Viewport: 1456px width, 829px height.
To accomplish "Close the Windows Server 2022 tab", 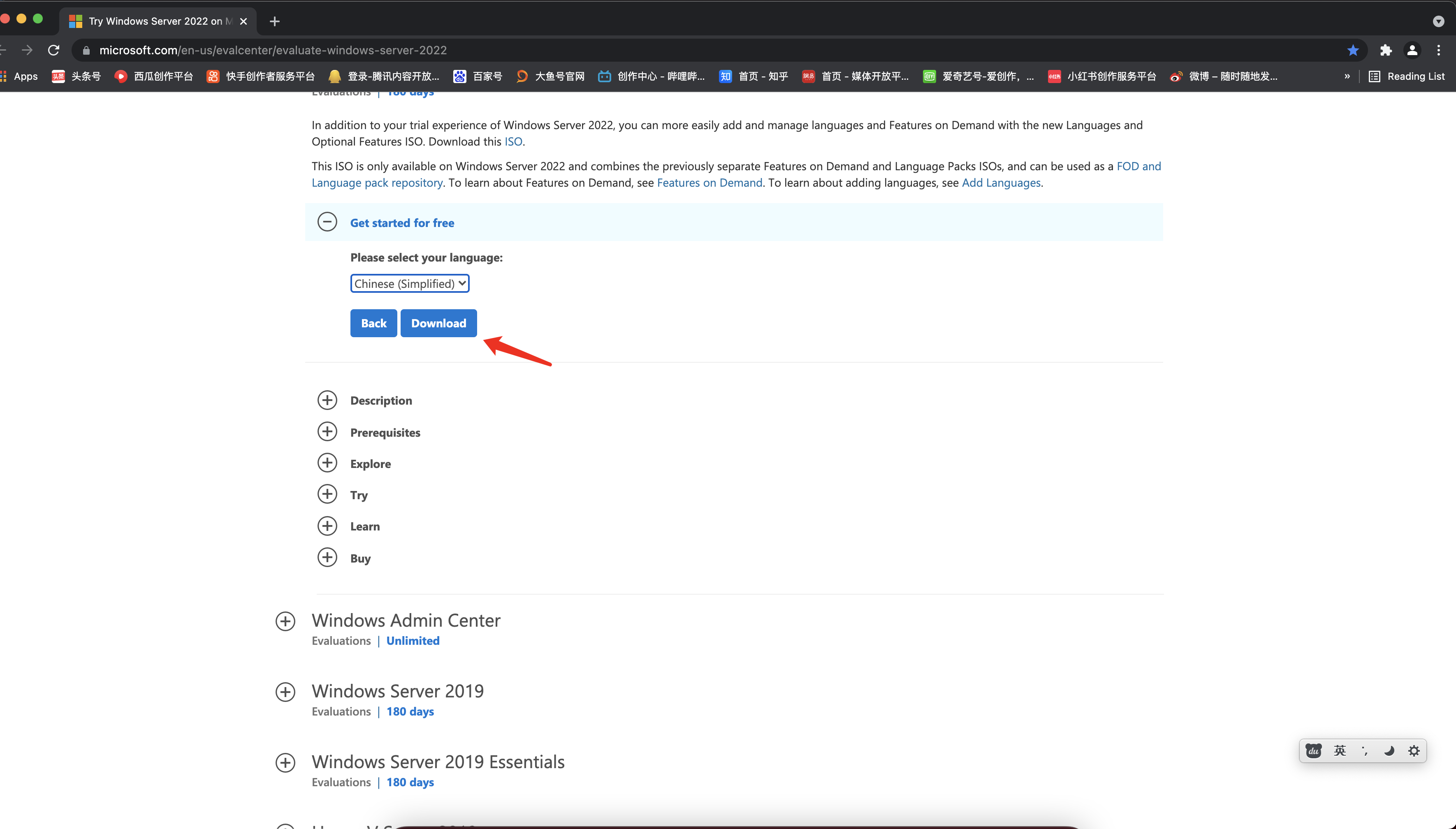I will tap(243, 21).
